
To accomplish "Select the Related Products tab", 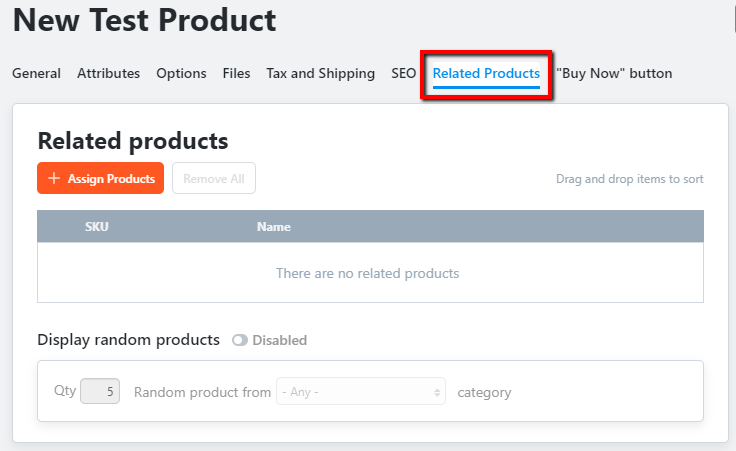I will (x=486, y=73).
